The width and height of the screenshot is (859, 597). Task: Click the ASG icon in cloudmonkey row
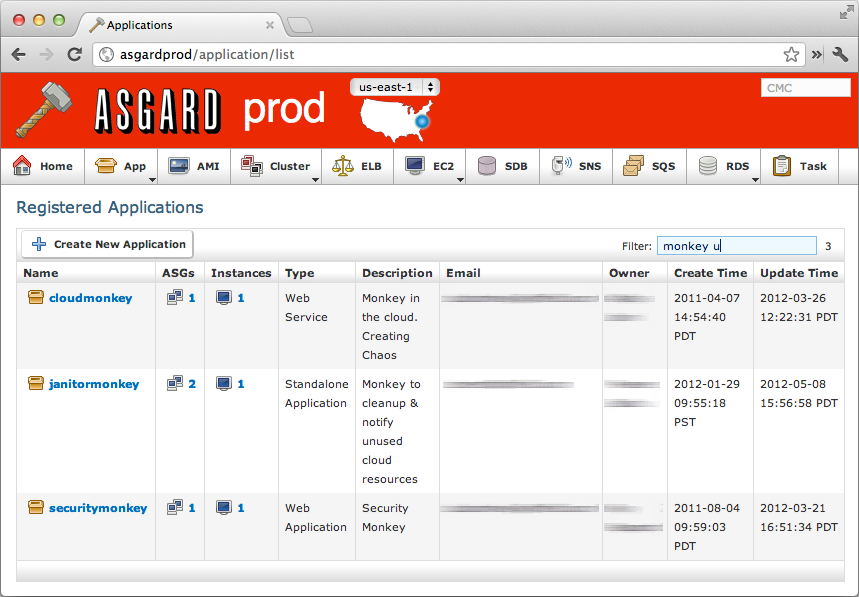click(x=175, y=297)
